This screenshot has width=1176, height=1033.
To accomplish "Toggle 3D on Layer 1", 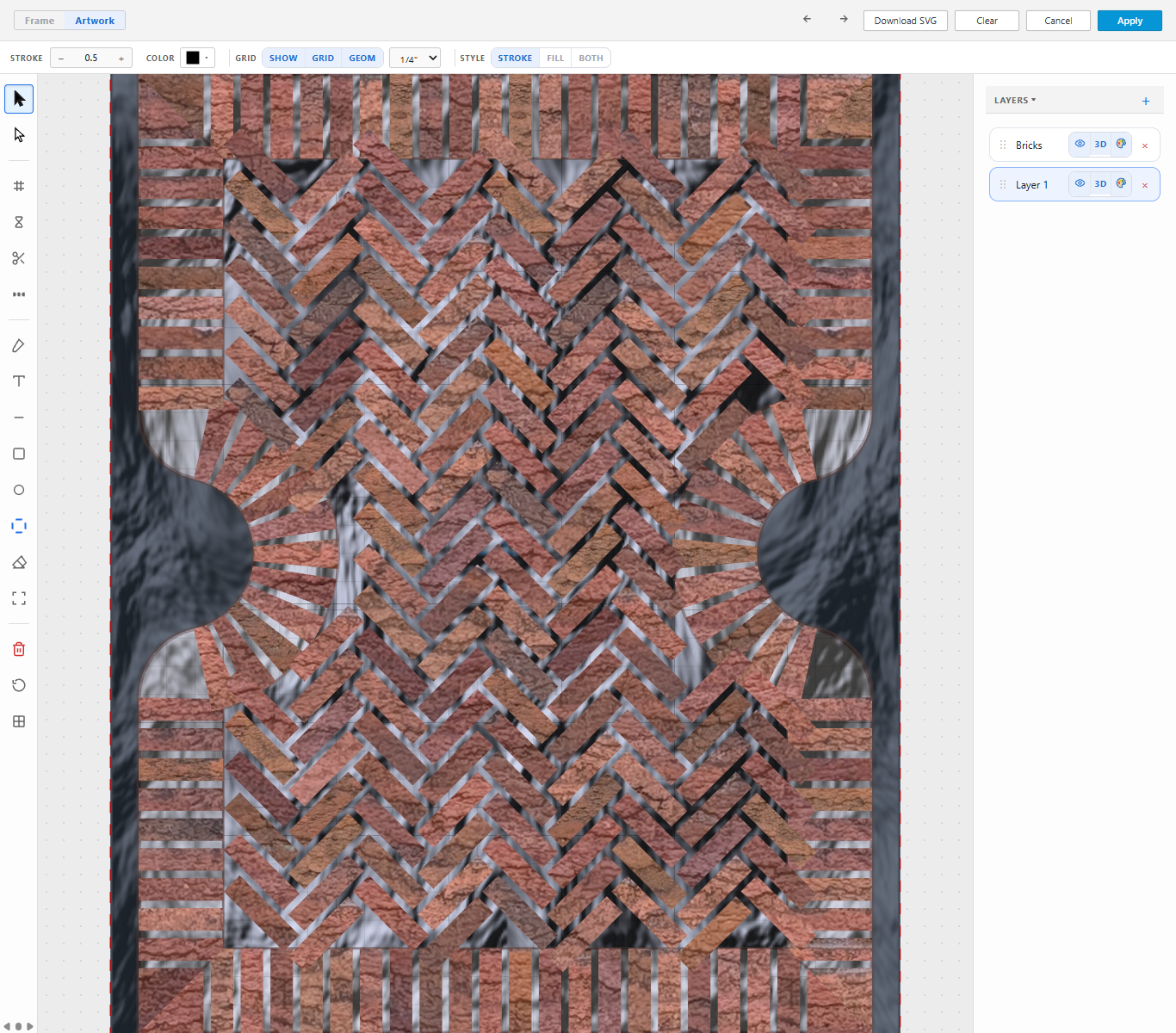I will (x=1100, y=183).
